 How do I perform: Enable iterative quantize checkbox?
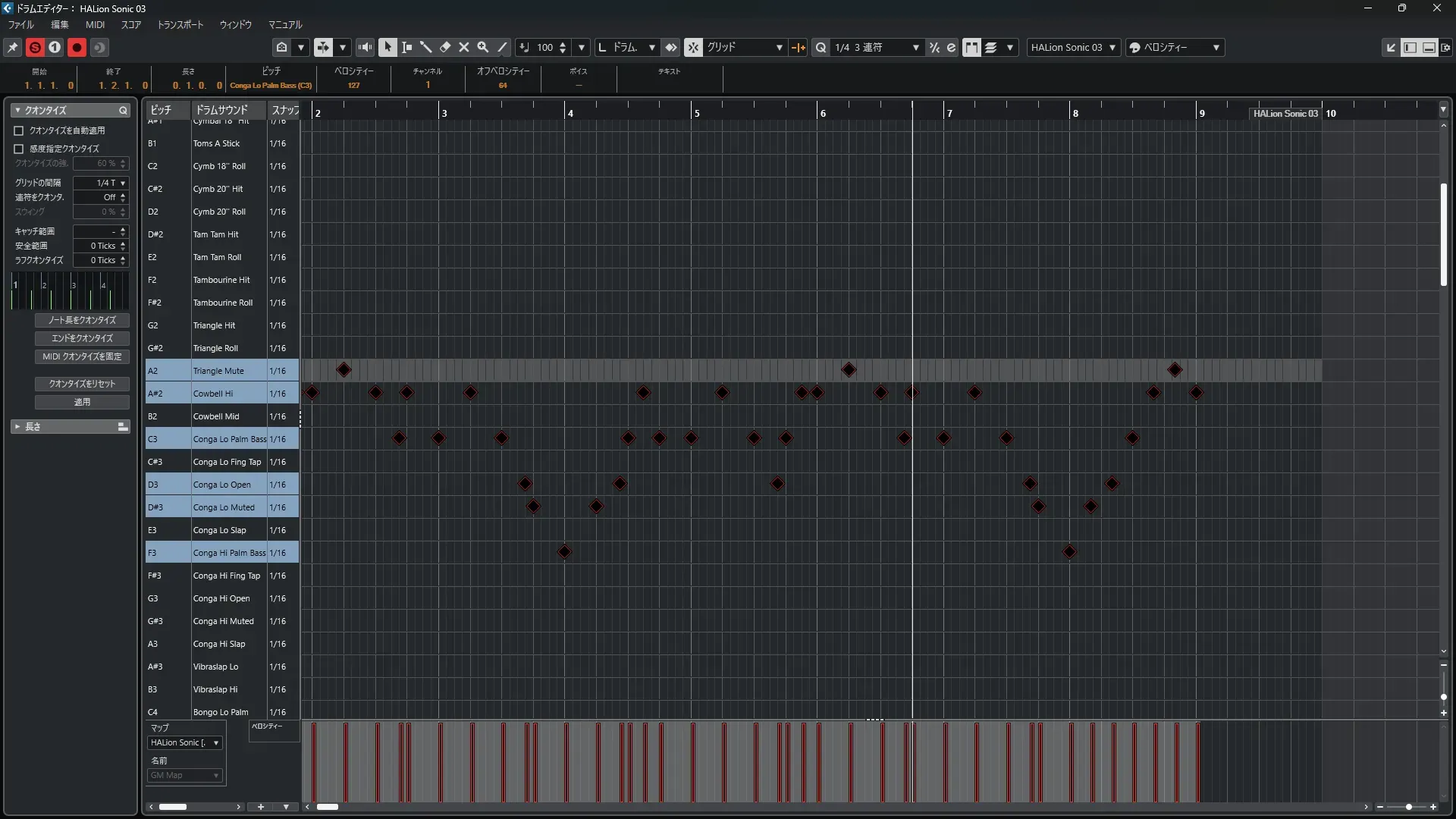(x=19, y=149)
